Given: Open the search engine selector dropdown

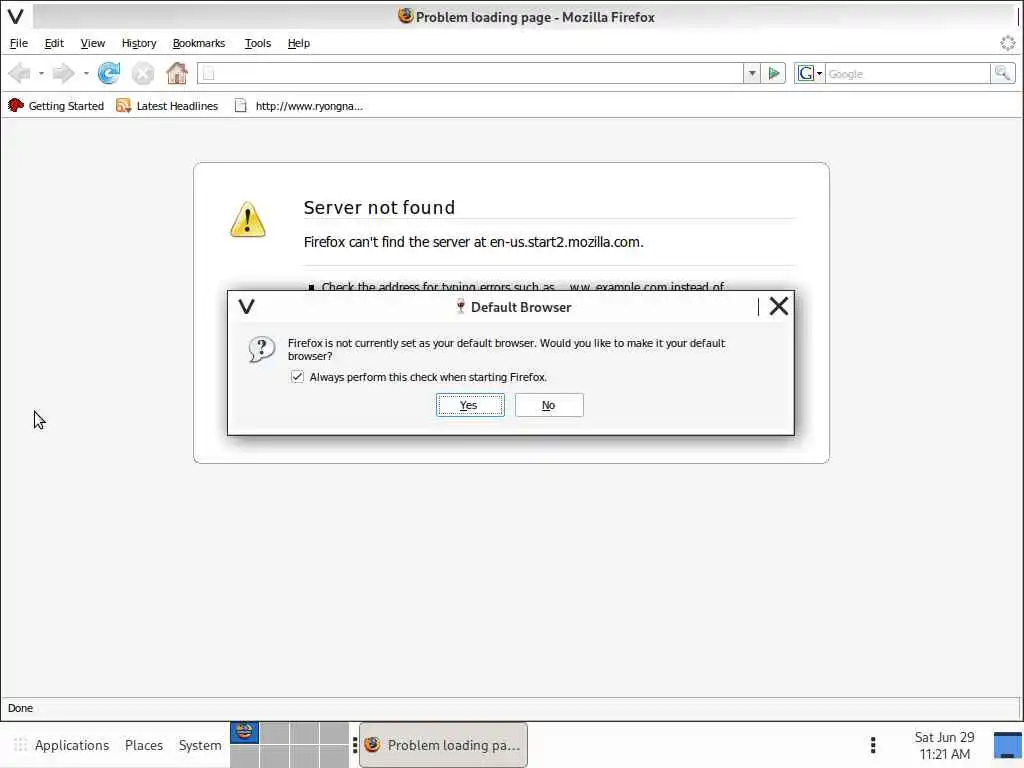Looking at the screenshot, I should 820,73.
